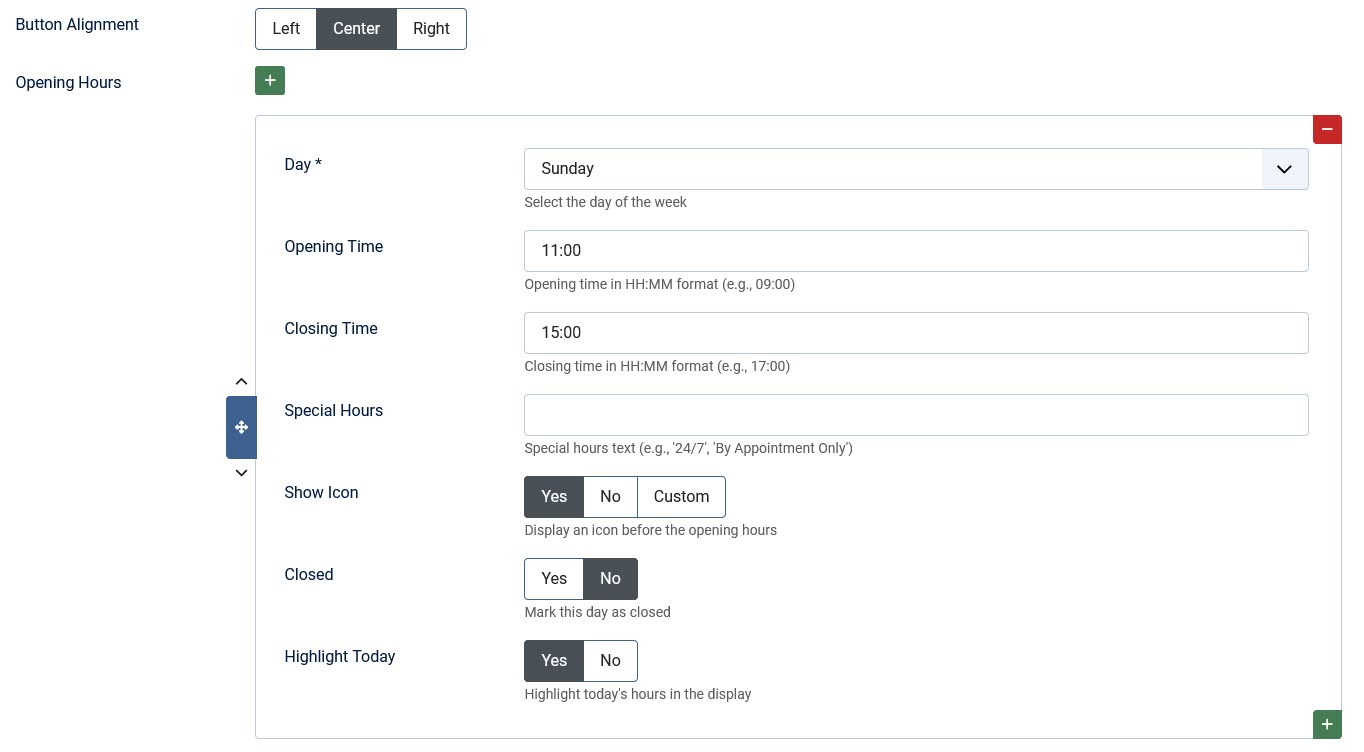Remove this opening hours row with red minus

pos(1327,129)
